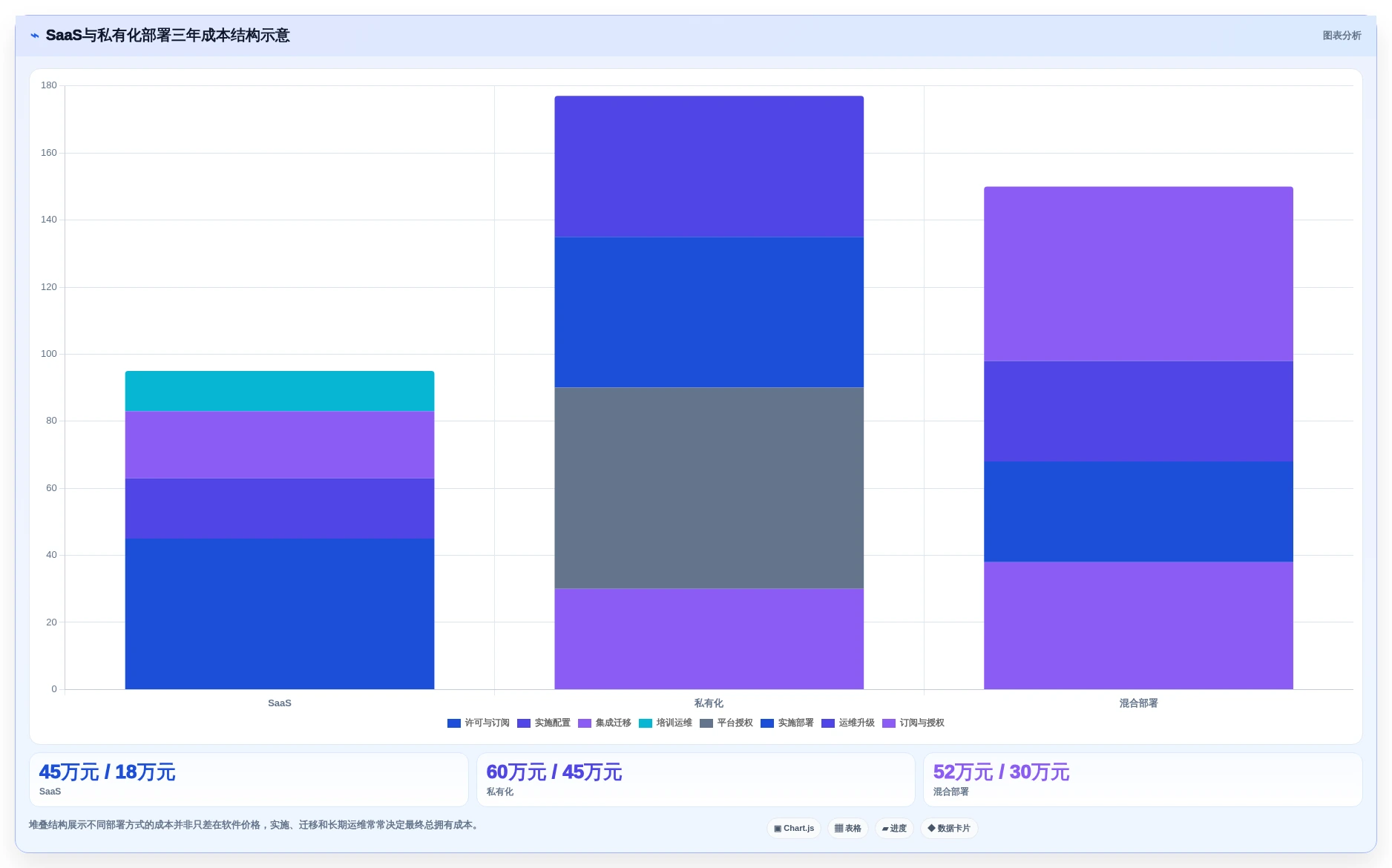Click the 表格 tag chip

click(x=847, y=828)
